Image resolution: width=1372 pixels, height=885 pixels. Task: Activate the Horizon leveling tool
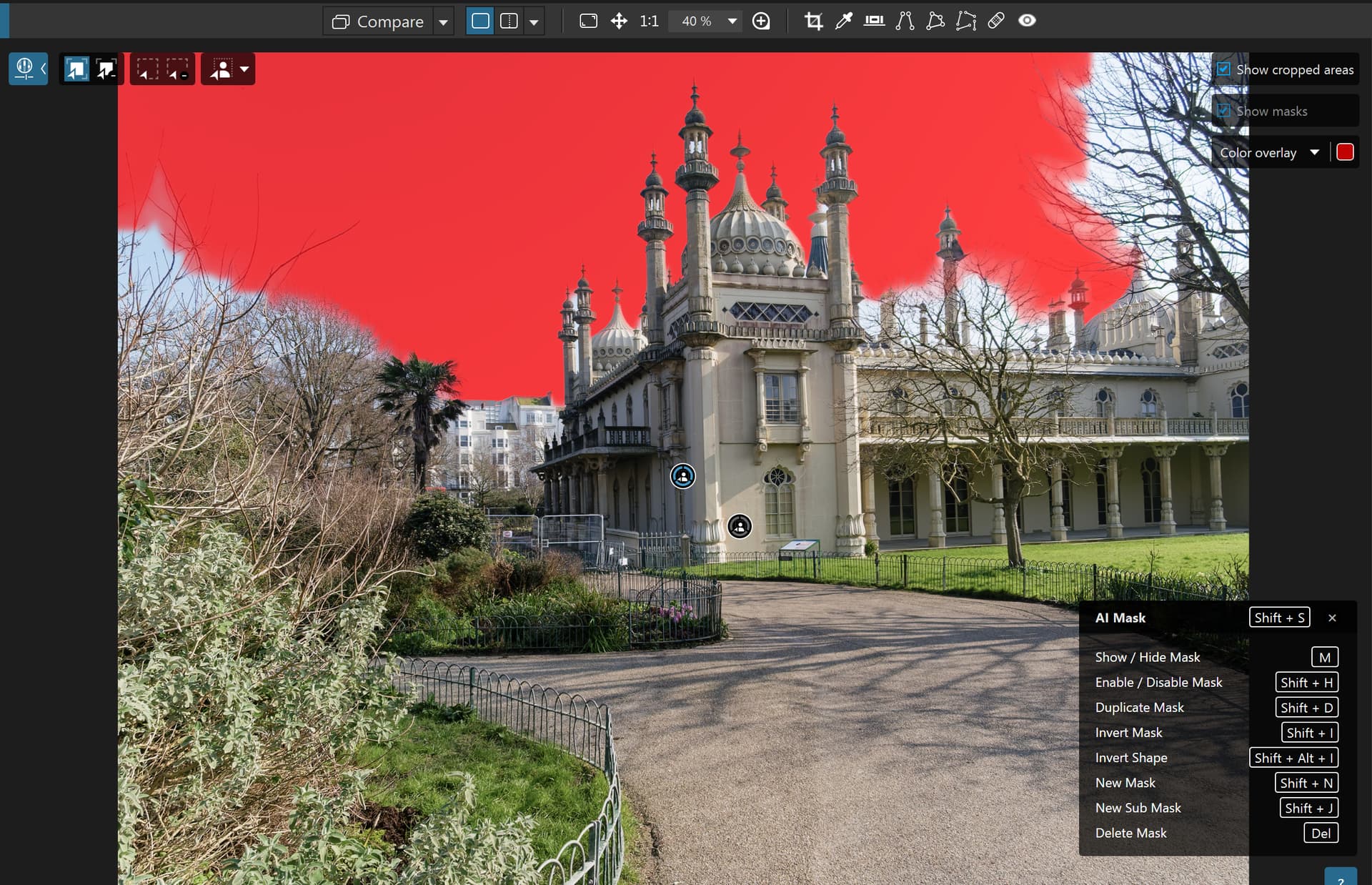[x=874, y=21]
